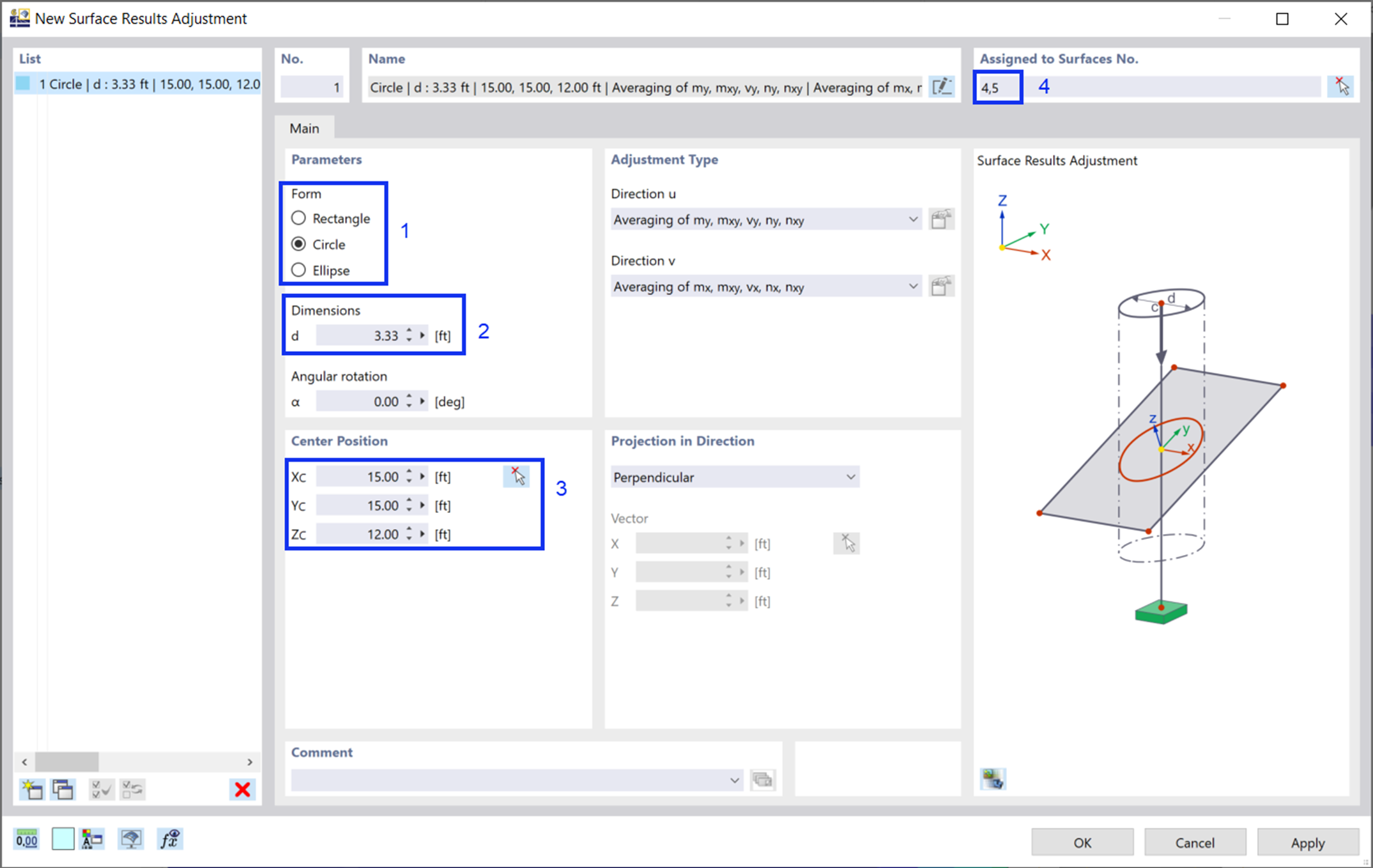
Task: Click the copy Direction v adjustment icon
Action: tap(938, 287)
